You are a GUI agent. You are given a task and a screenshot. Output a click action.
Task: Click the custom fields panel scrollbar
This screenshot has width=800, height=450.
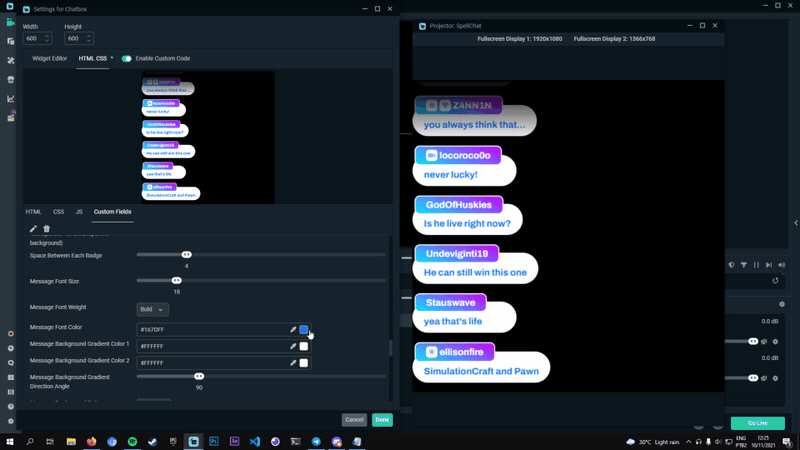[x=391, y=347]
